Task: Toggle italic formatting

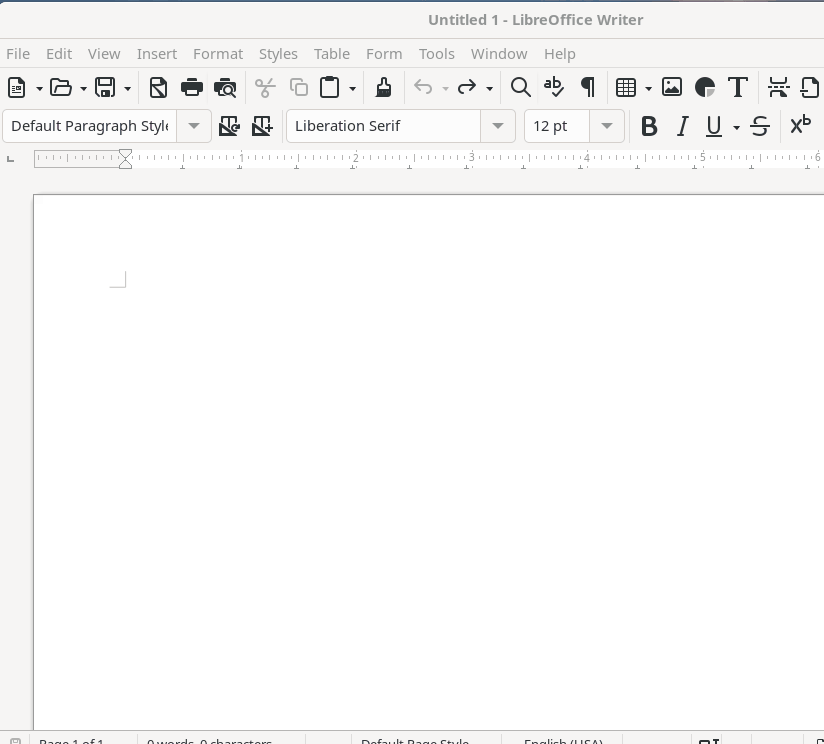Action: coord(682,125)
